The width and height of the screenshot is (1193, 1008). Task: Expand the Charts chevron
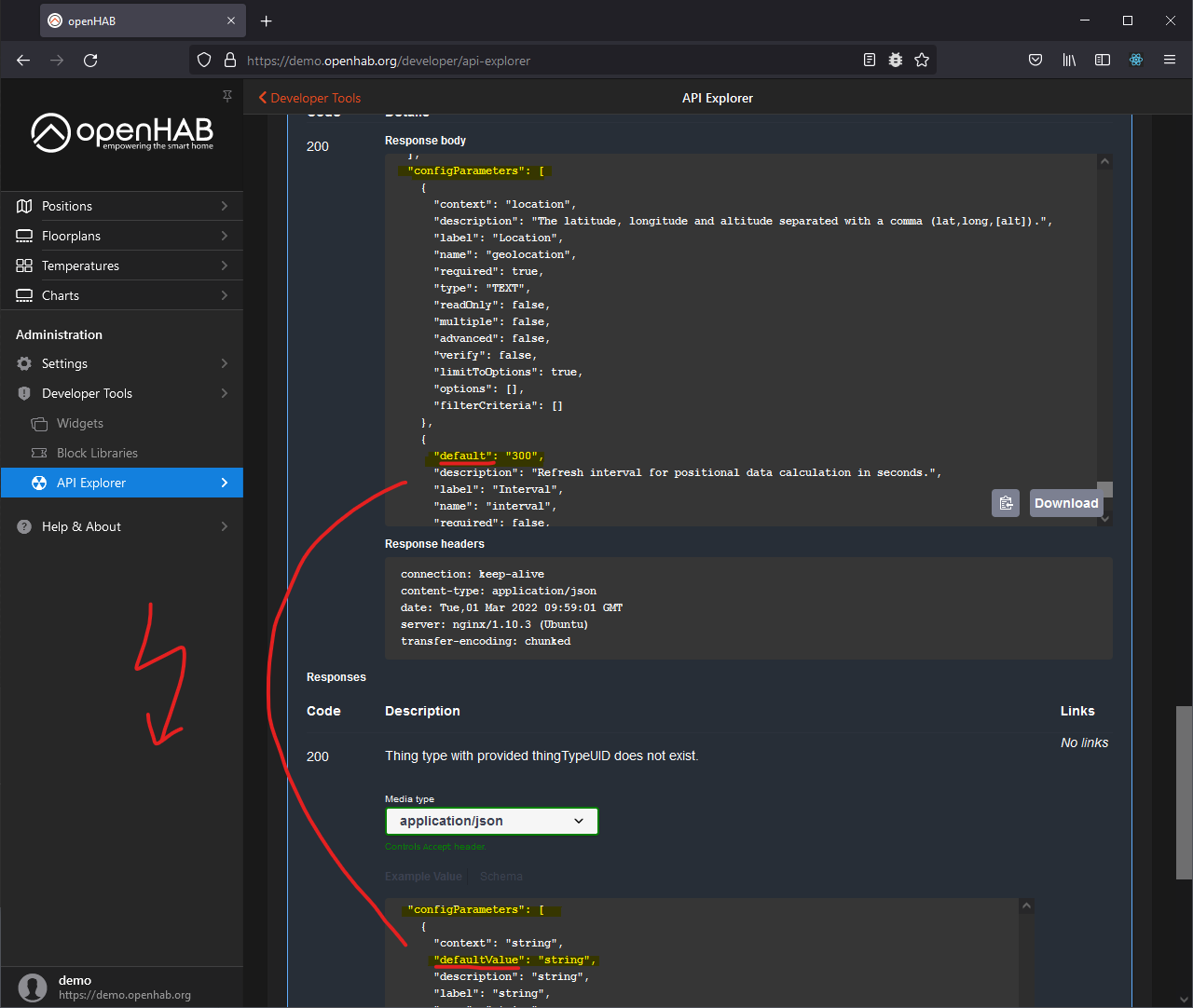coord(225,295)
